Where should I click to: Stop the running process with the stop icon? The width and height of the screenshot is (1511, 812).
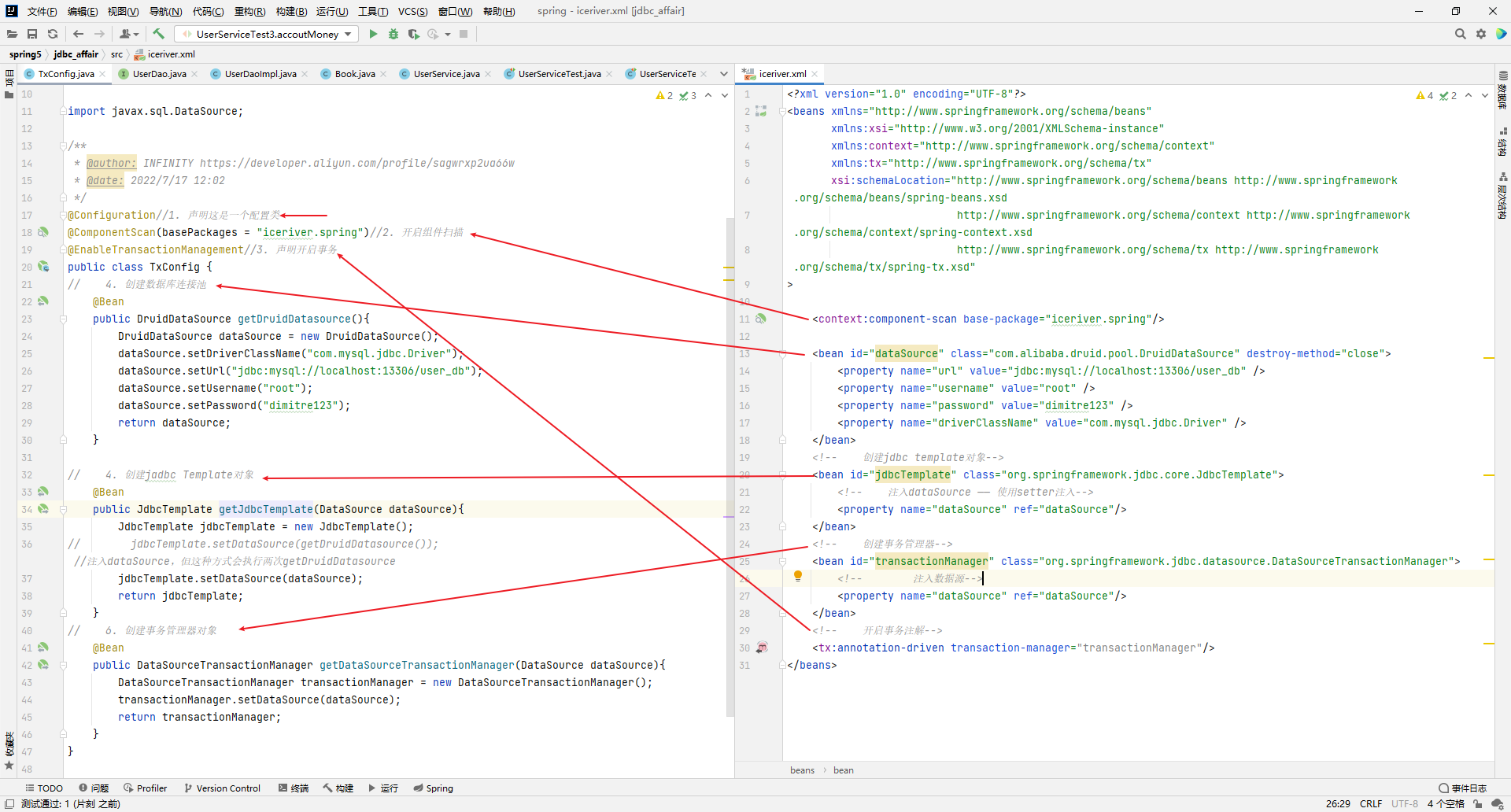(464, 34)
